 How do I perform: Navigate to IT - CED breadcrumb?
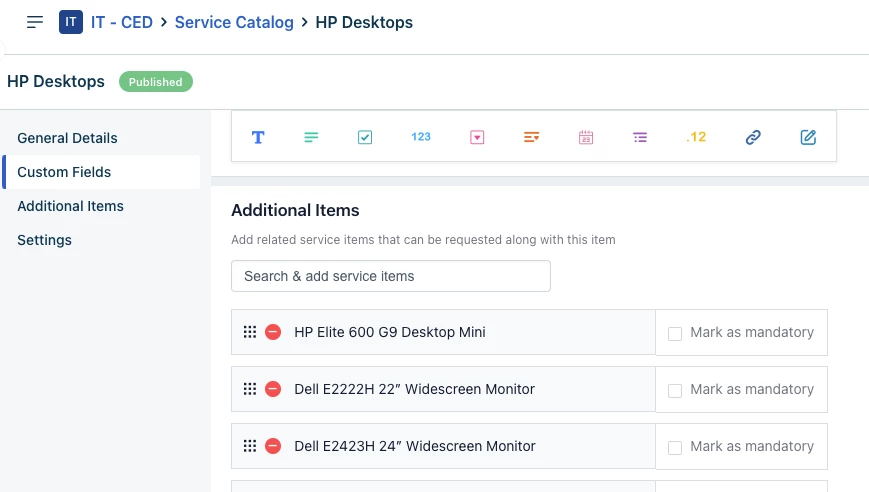coord(121,22)
